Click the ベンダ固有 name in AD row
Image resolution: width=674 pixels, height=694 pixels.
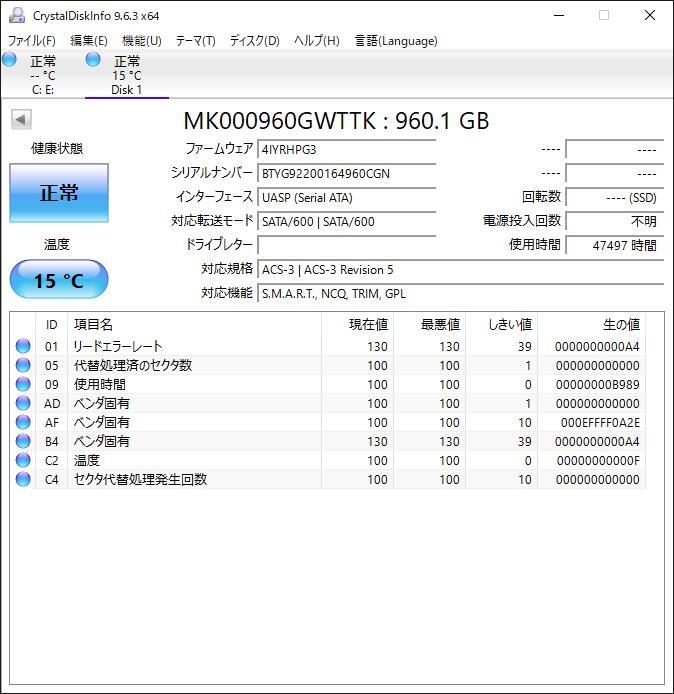tap(102, 403)
